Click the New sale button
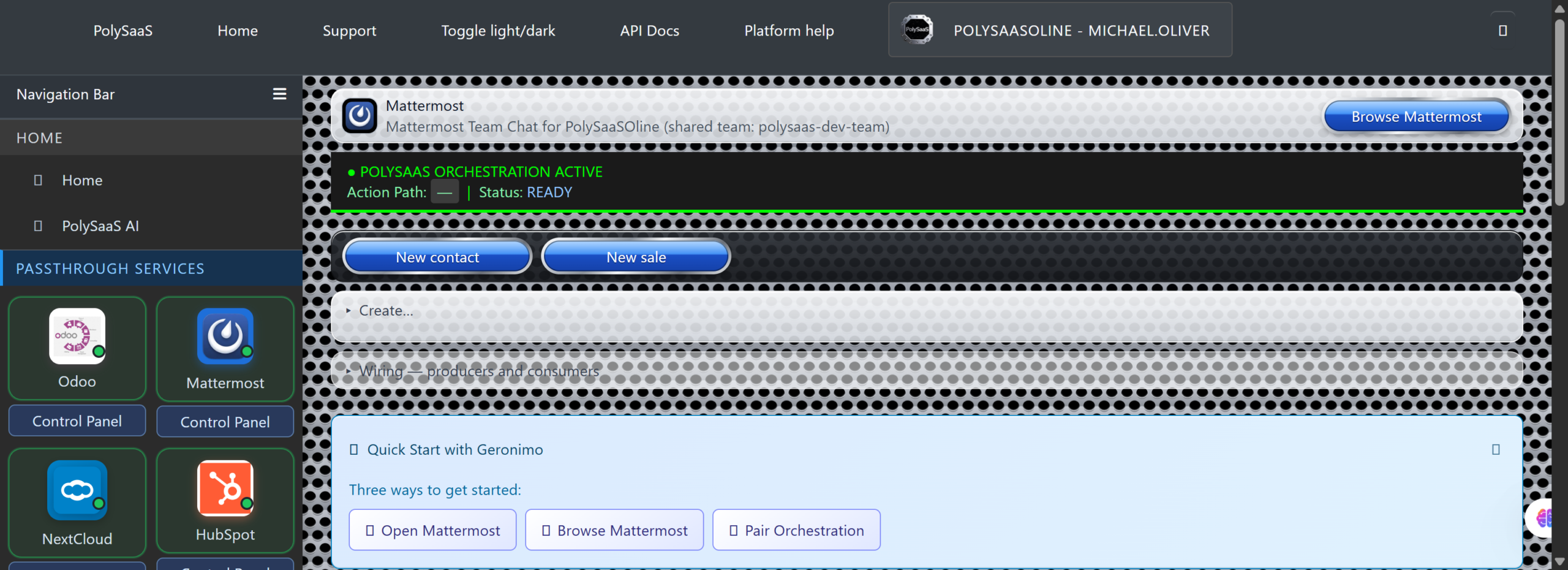Screen dimensions: 1568x570 636,257
